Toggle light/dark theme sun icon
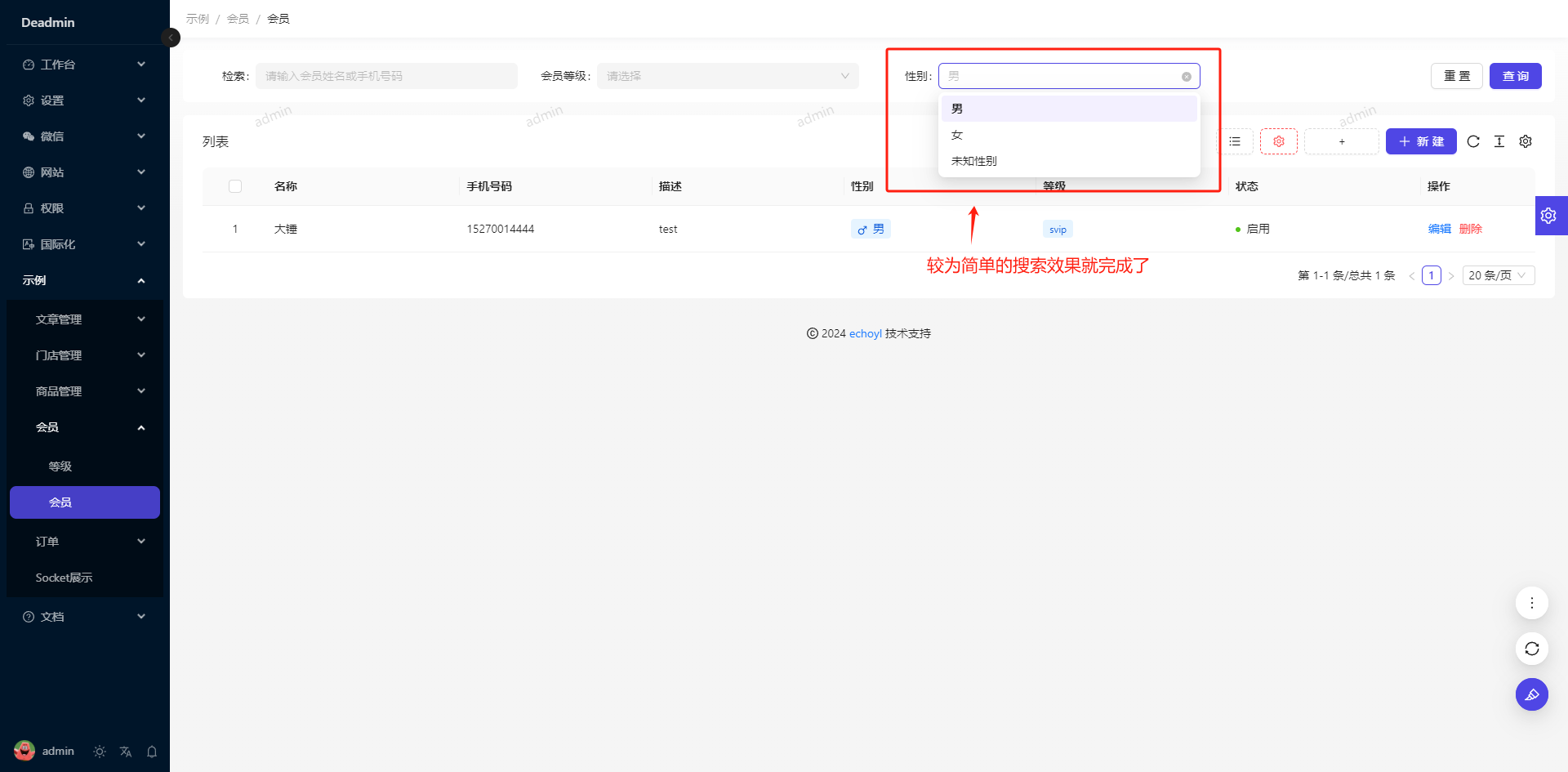Viewport: 1568px width, 772px height. pyautogui.click(x=100, y=752)
